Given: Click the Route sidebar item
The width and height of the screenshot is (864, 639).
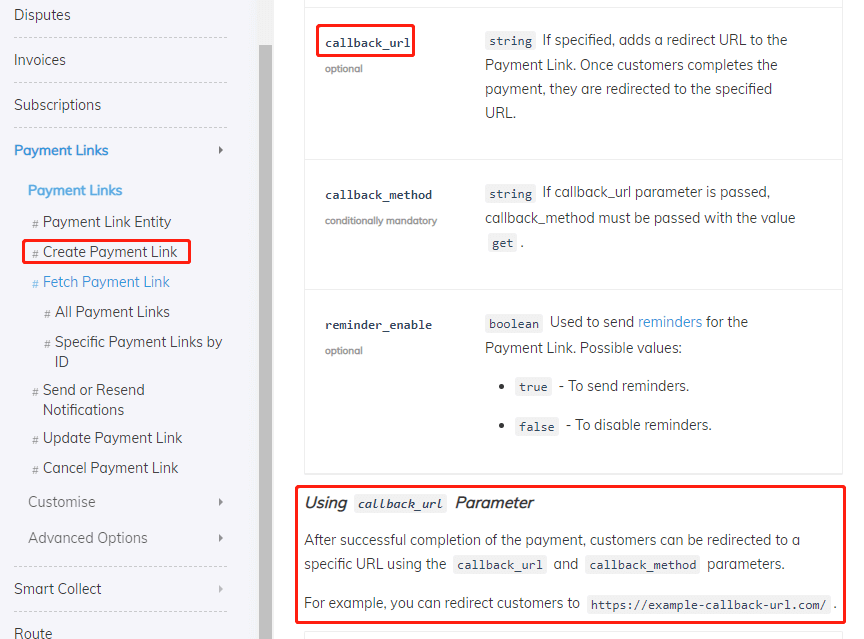Looking at the screenshot, I should tap(33, 632).
